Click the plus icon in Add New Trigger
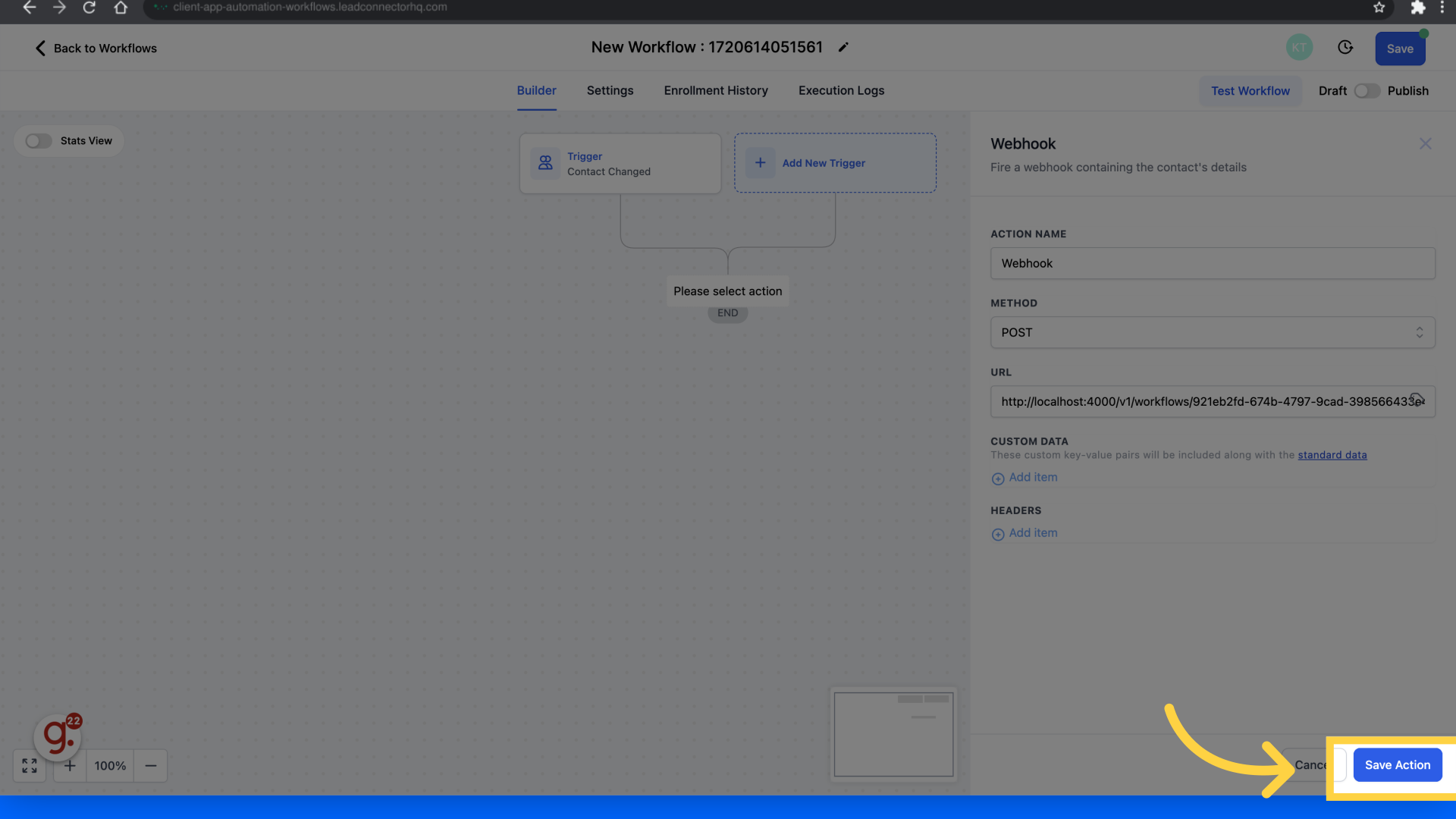This screenshot has height=819, width=1456. [x=760, y=162]
